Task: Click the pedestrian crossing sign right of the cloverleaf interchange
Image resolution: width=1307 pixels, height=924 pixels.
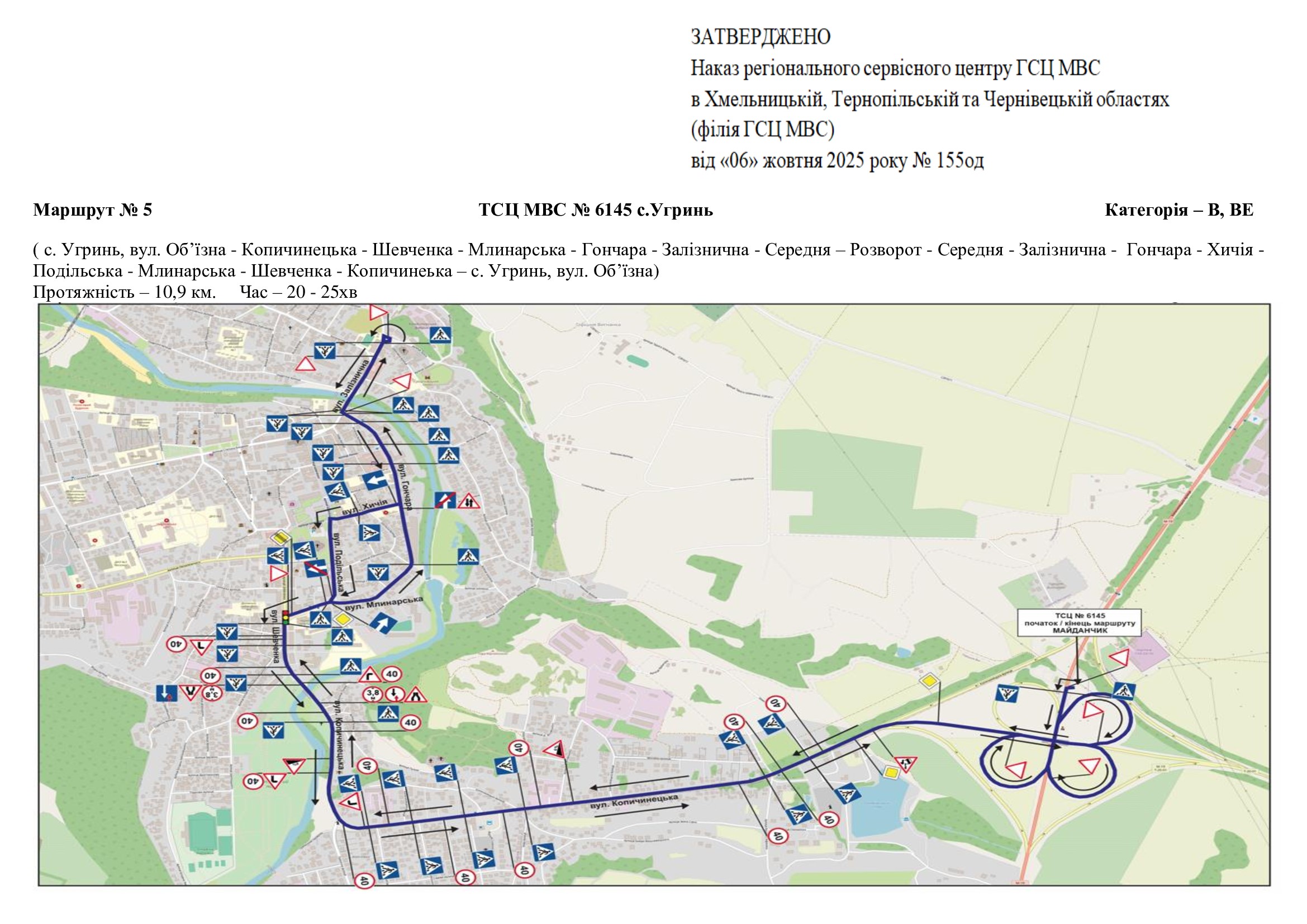Action: click(1123, 691)
